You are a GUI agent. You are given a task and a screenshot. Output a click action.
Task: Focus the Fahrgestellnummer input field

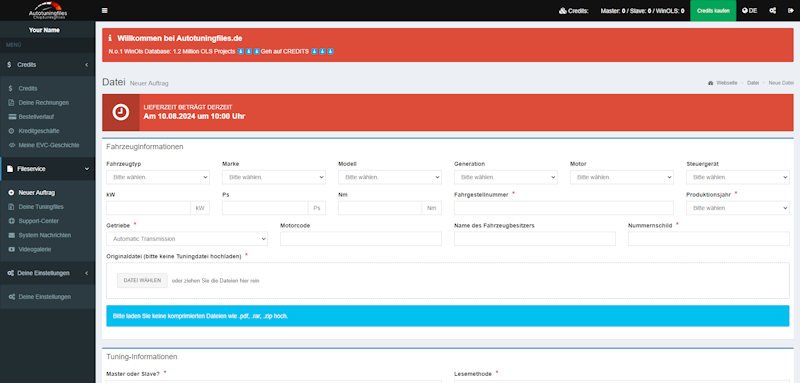564,208
